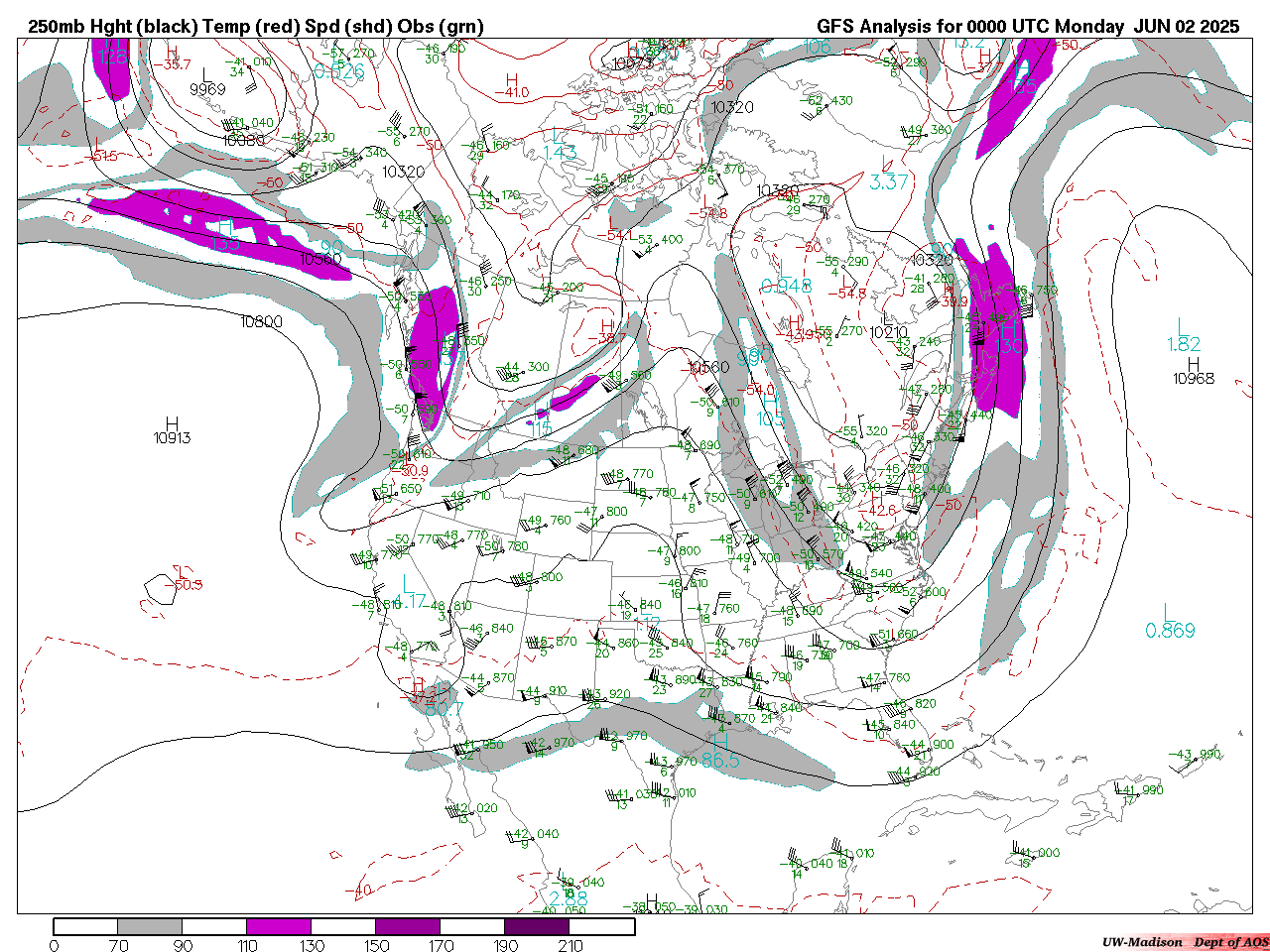This screenshot has width=1270, height=952.
Task: Click the 10800 height contour label
Action: point(261,322)
